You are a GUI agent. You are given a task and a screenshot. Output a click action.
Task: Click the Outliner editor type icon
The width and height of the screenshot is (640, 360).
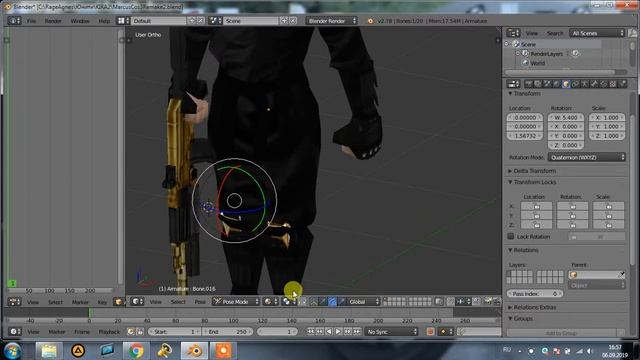(x=513, y=33)
